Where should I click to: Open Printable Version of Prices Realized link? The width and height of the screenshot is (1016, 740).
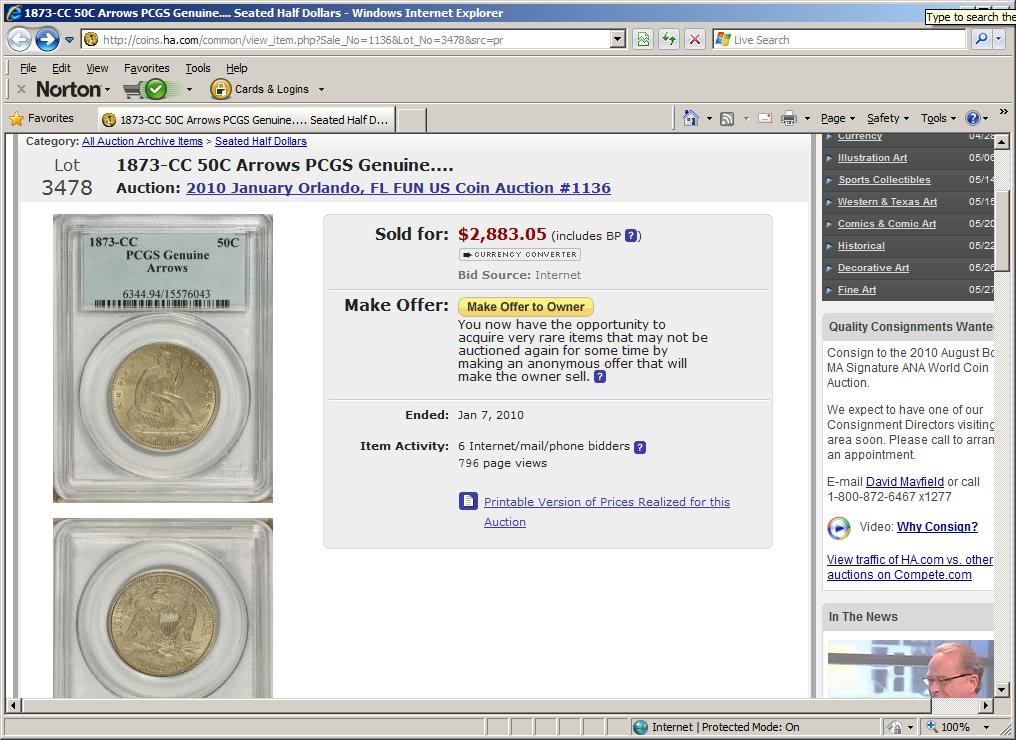click(x=606, y=512)
